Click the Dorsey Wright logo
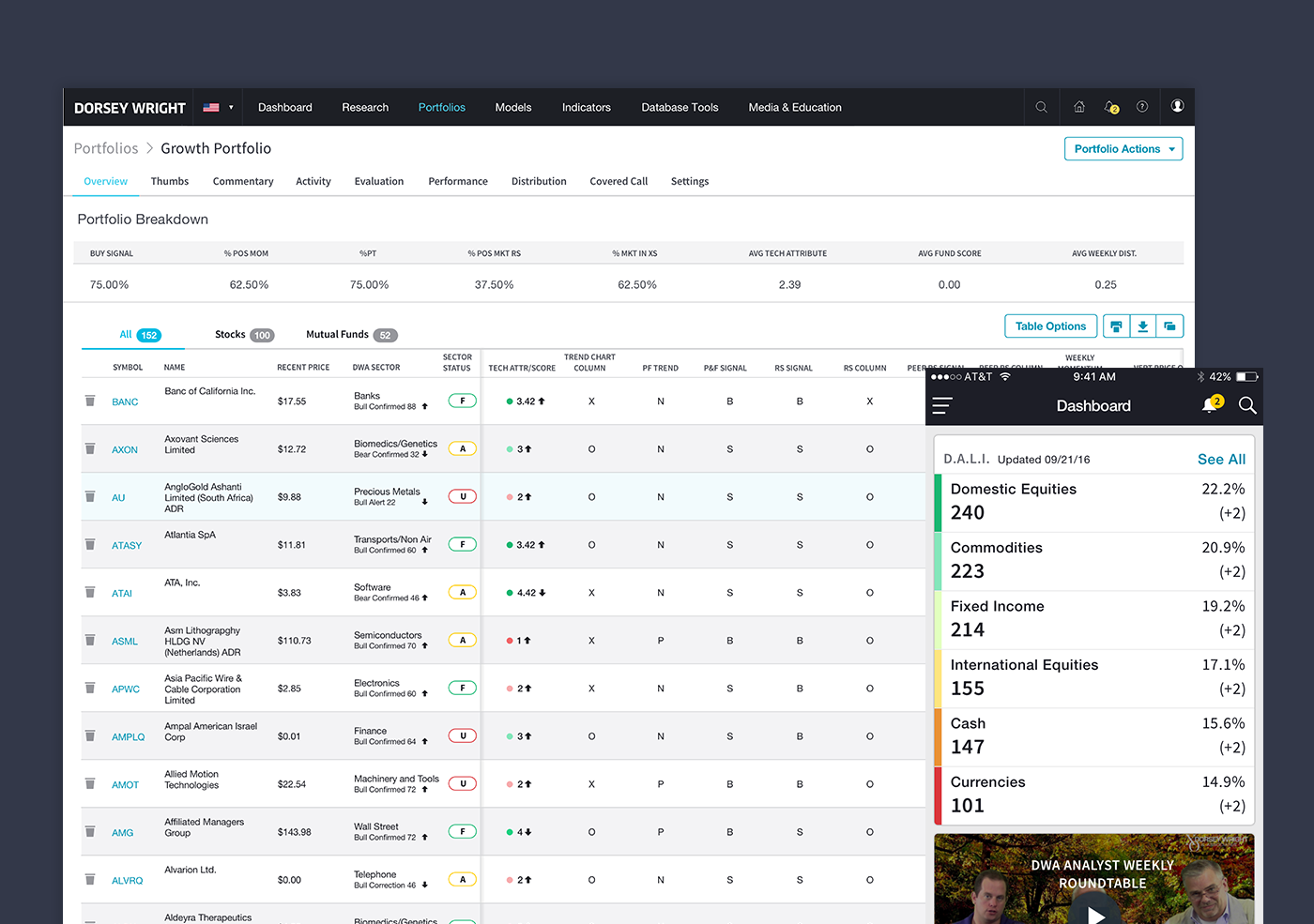Image resolution: width=1314 pixels, height=924 pixels. click(x=130, y=108)
